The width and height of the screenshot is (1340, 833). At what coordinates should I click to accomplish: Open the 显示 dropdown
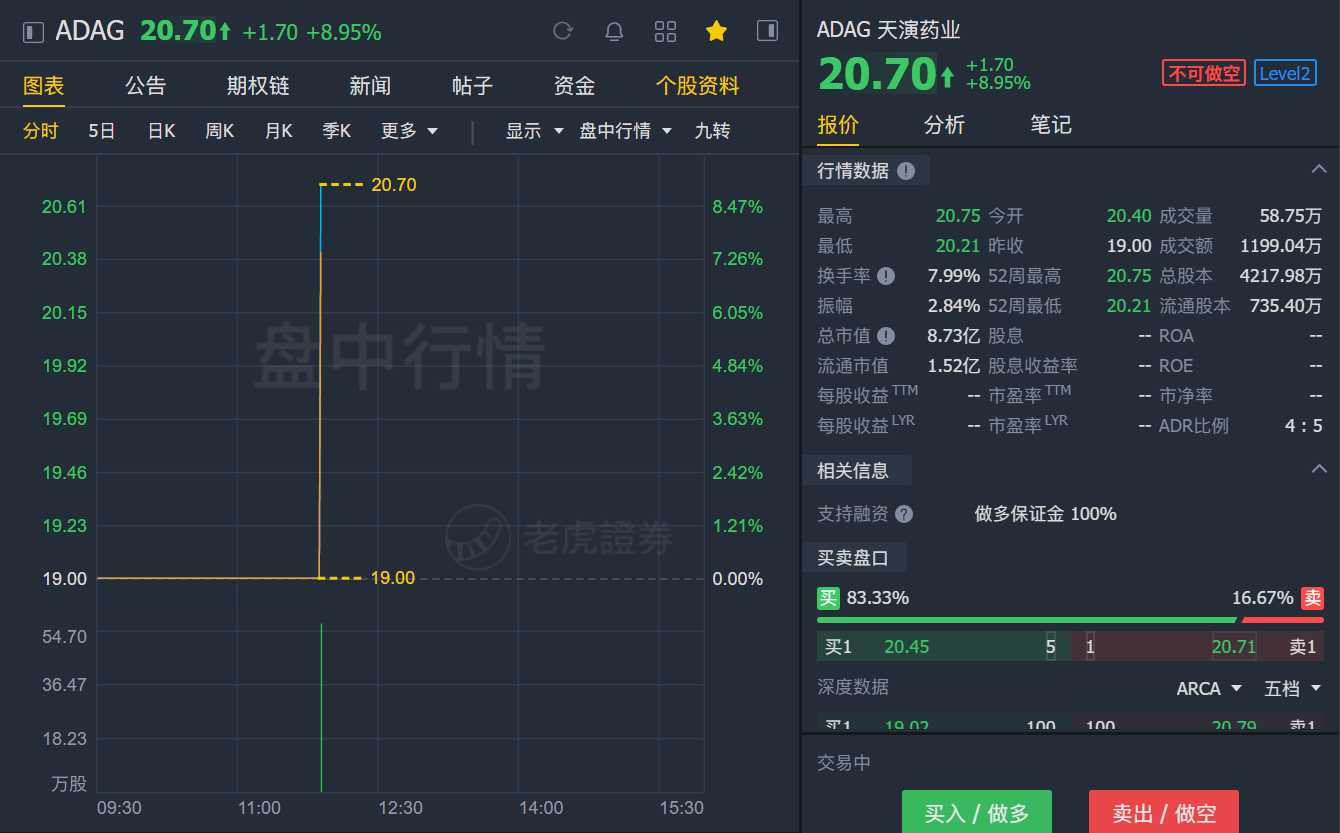[535, 131]
